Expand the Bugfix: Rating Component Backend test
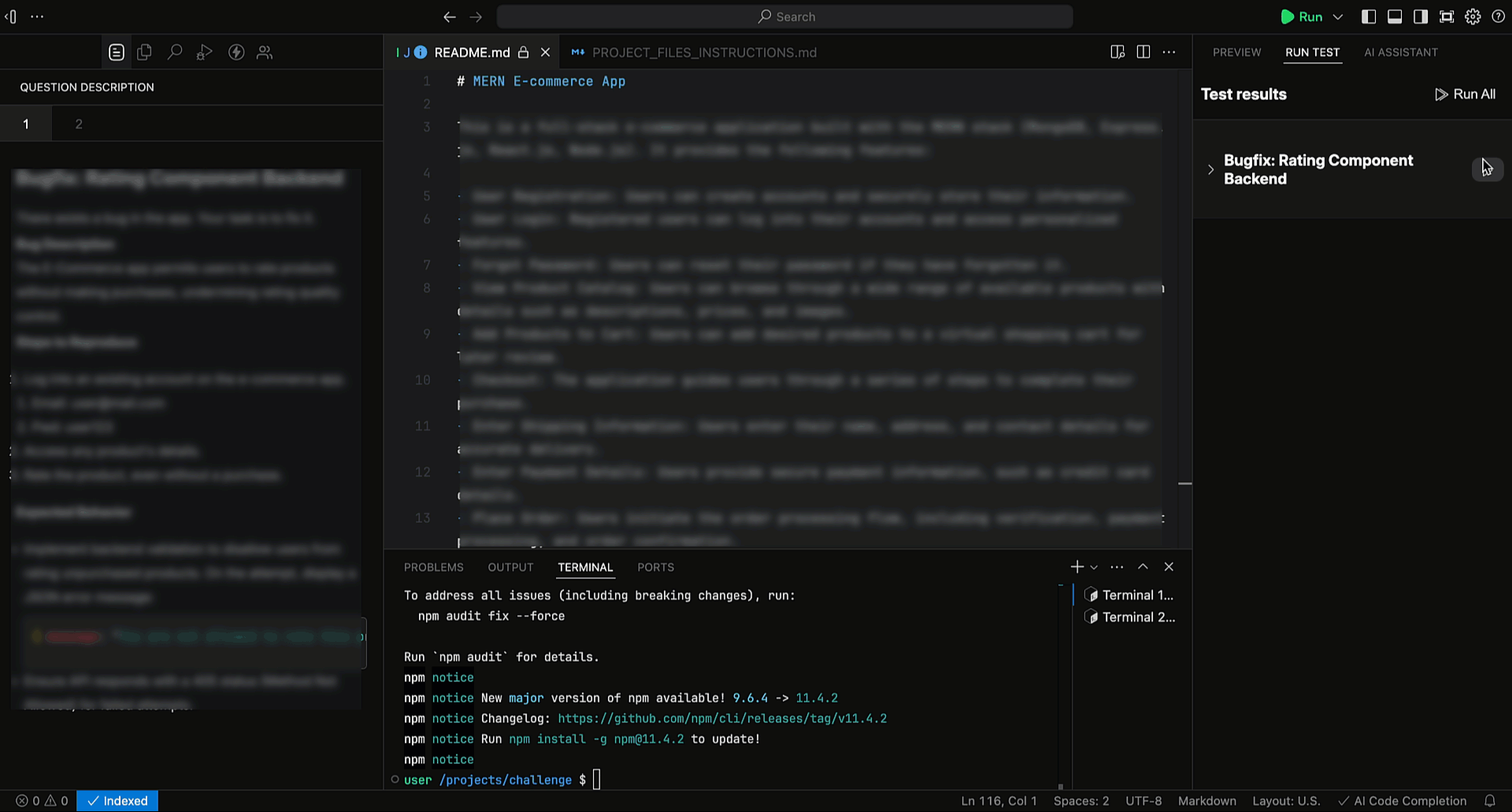This screenshot has height=812, width=1512. (x=1210, y=169)
